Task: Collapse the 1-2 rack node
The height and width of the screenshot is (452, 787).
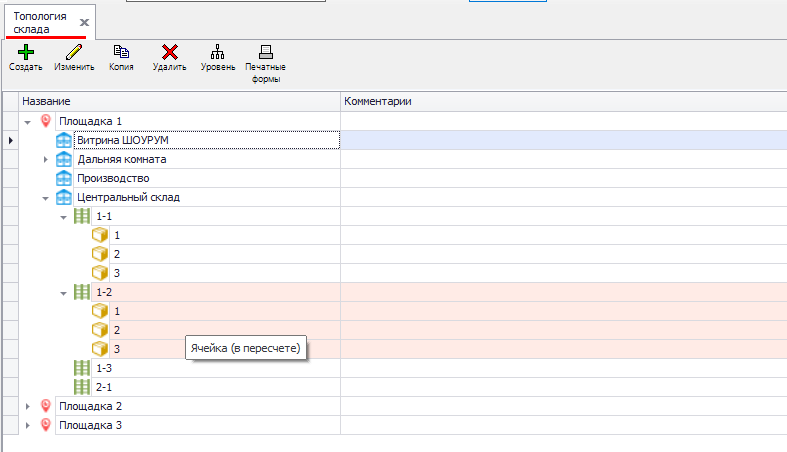Action: click(65, 293)
